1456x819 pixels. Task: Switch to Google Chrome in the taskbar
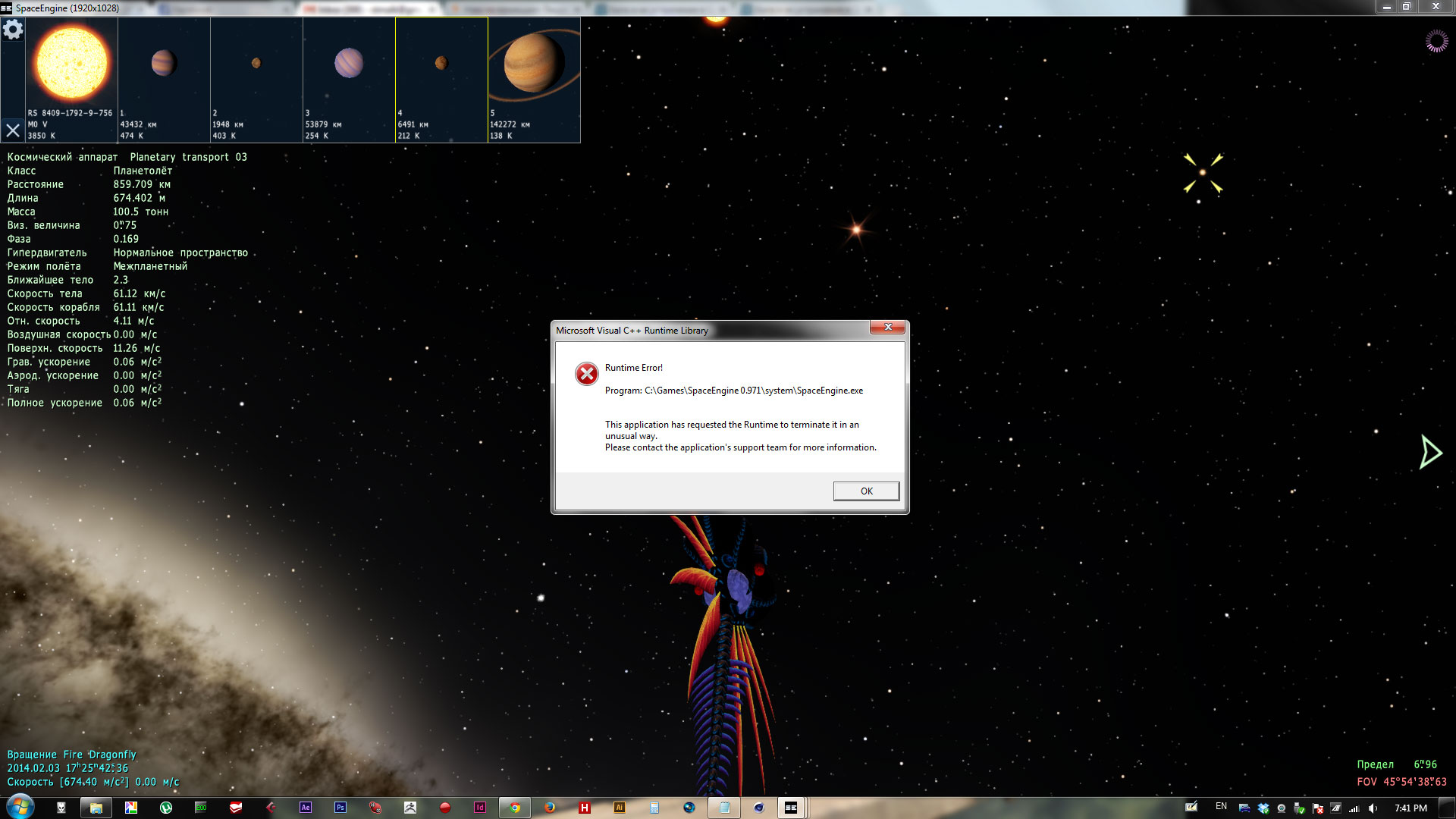tap(515, 808)
